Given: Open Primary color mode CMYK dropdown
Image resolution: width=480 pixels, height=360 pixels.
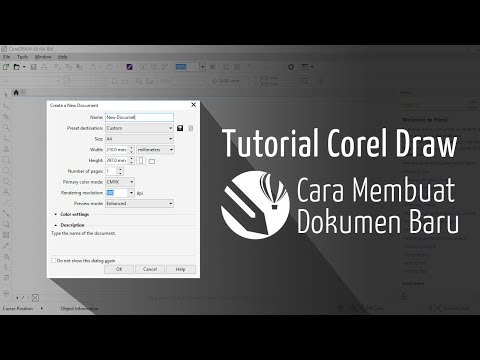Looking at the screenshot, I should [x=120, y=182].
